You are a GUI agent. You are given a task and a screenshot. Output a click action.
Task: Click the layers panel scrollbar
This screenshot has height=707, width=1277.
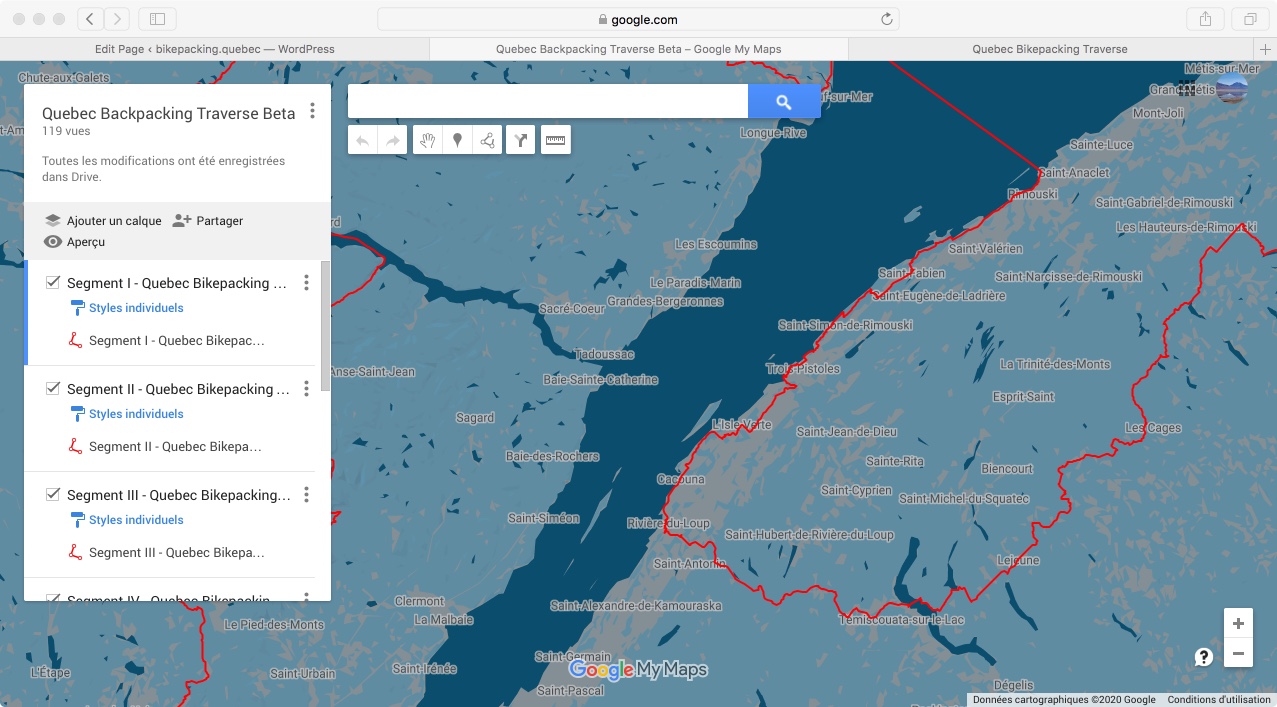coord(325,325)
